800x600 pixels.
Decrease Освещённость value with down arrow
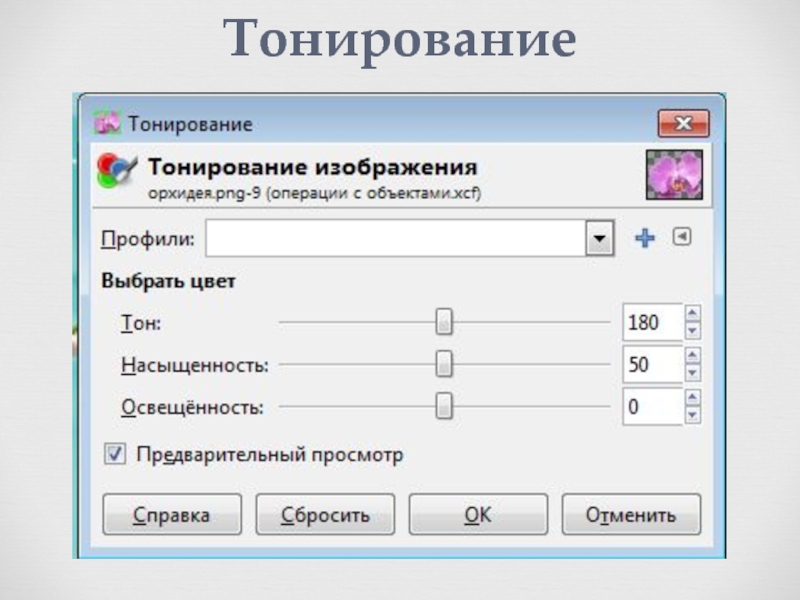pos(693,416)
